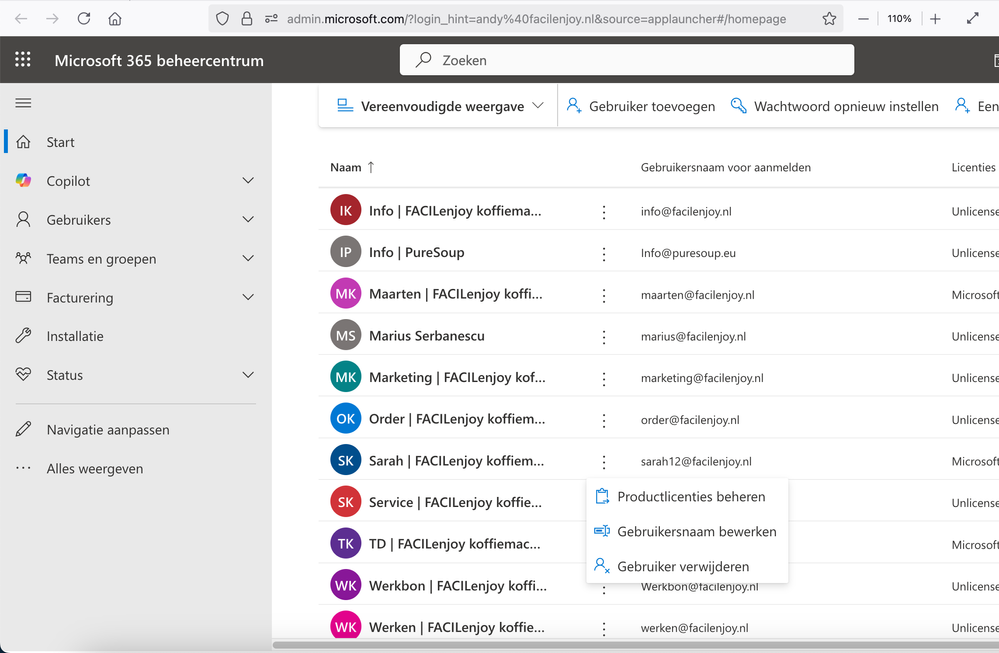Open more actions for Sarah row
Viewport: 999px width, 653px height.
pos(604,462)
